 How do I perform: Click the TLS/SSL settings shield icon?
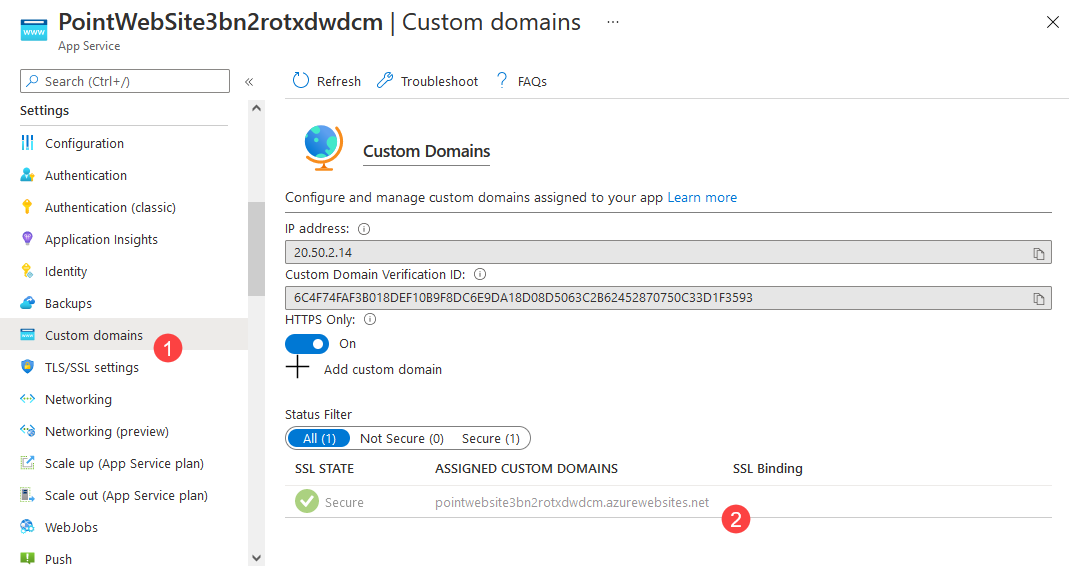point(27,366)
